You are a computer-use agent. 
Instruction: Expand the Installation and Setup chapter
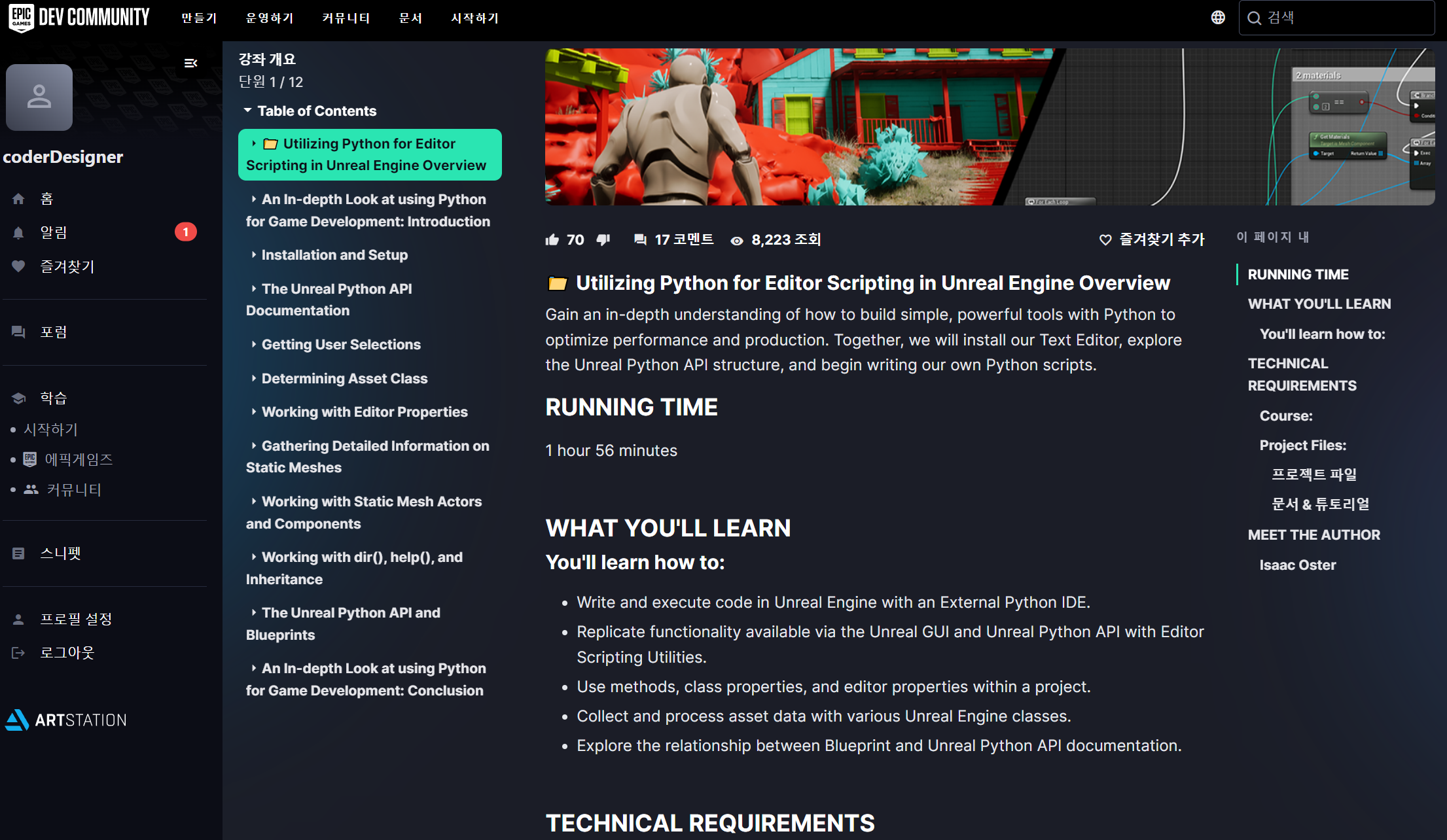click(x=253, y=254)
